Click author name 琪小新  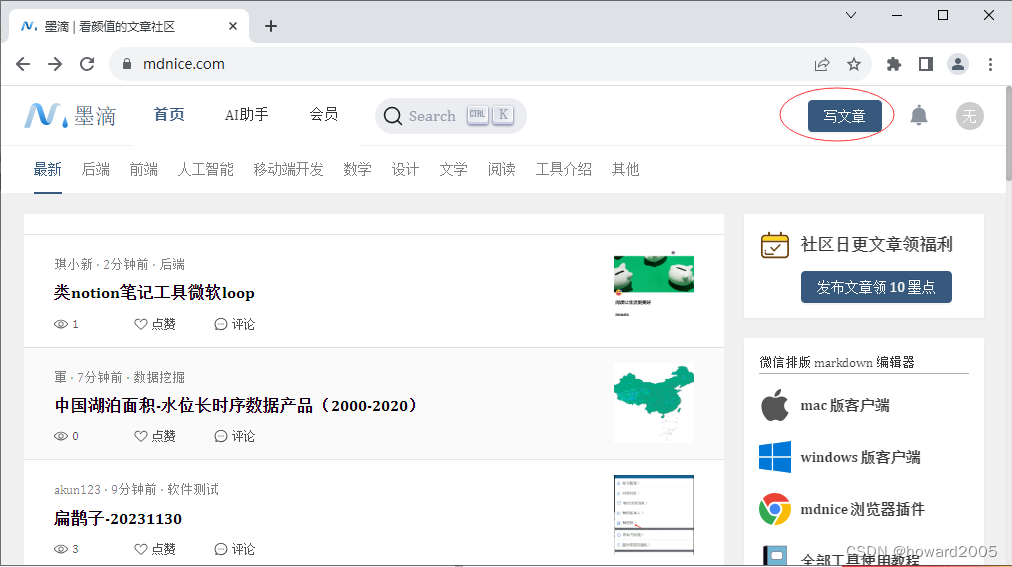(74, 264)
